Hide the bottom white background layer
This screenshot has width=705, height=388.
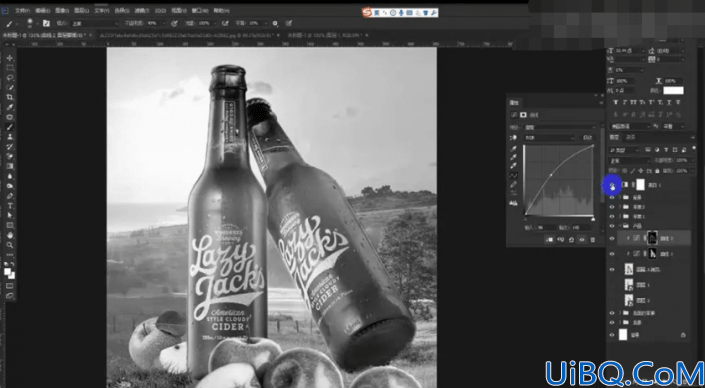[611, 335]
